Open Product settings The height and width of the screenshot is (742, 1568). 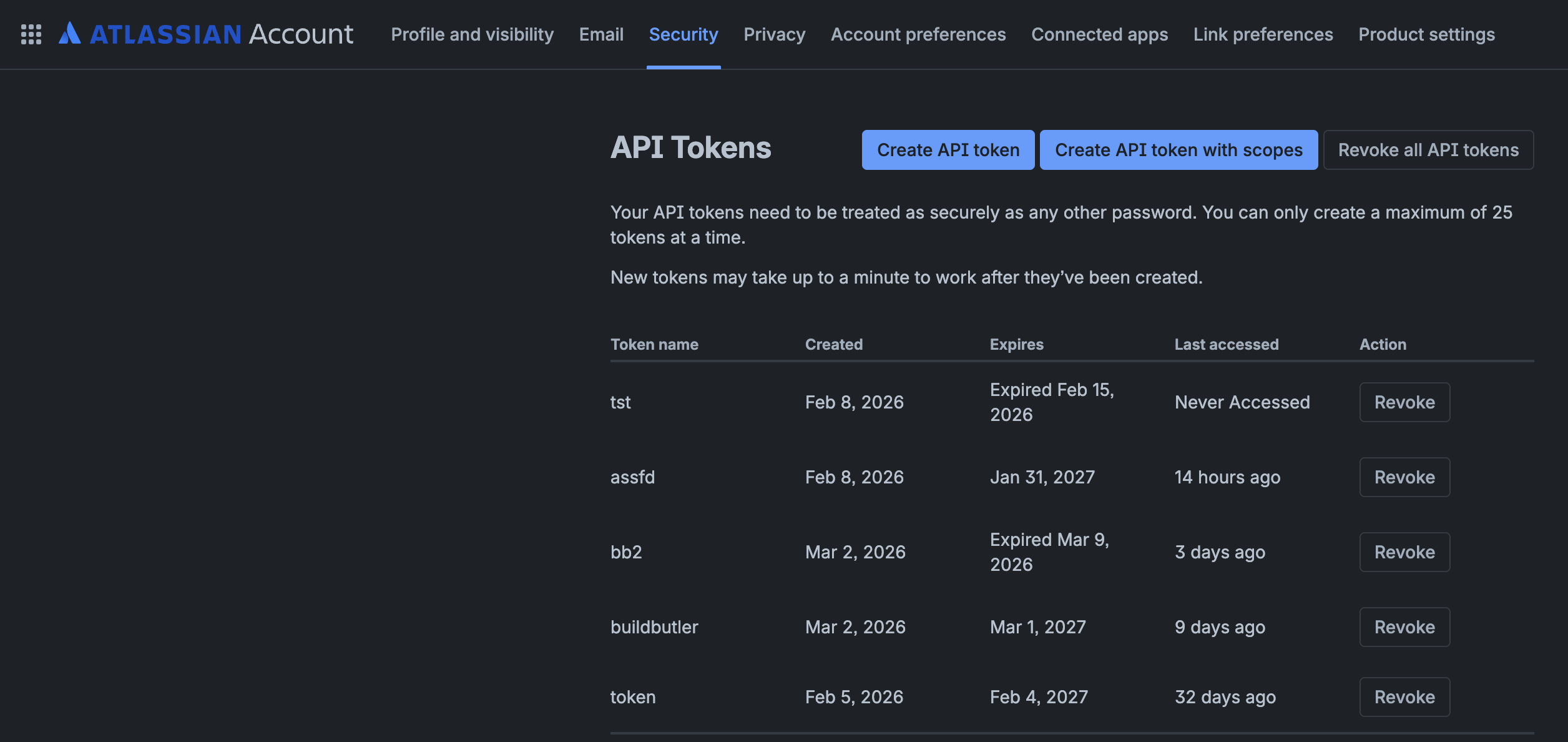click(x=1426, y=34)
